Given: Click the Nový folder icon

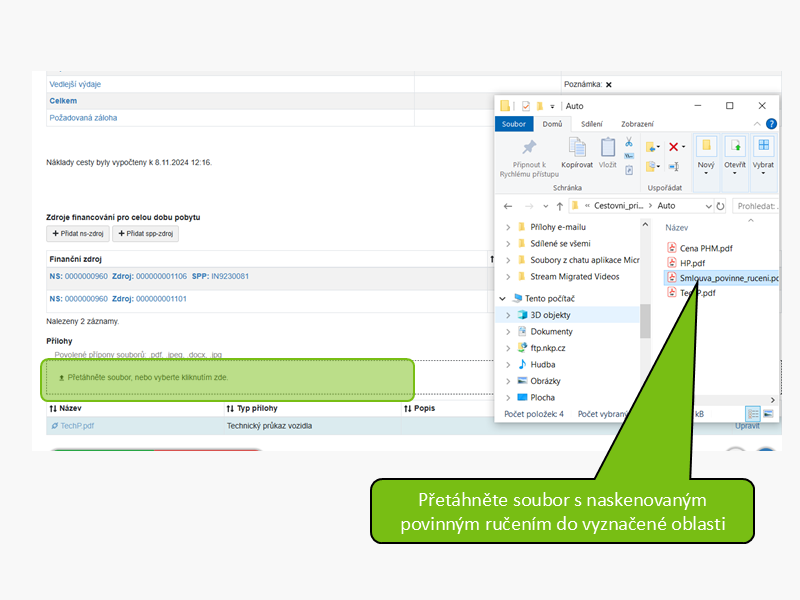Looking at the screenshot, I should coord(706,146).
